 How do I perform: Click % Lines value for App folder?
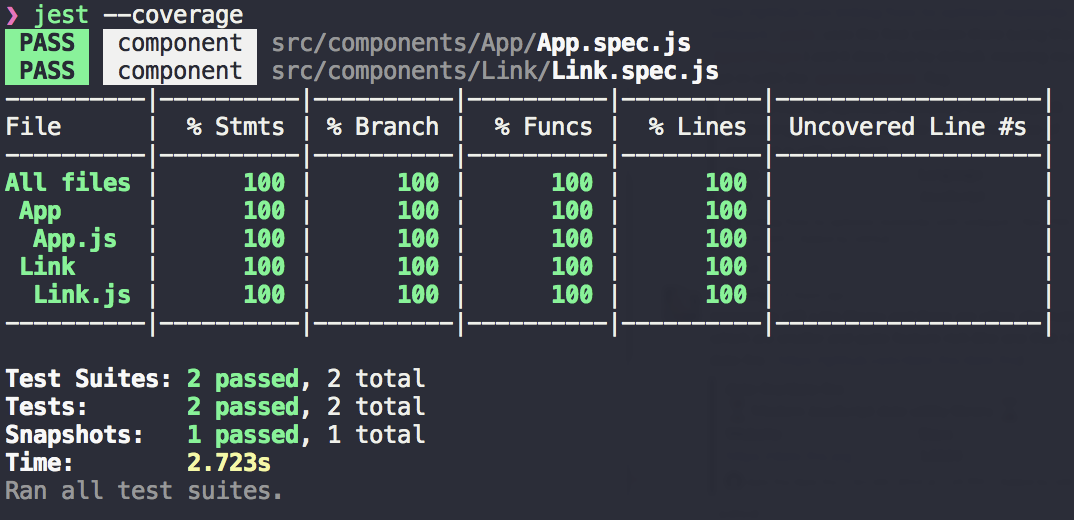point(726,211)
